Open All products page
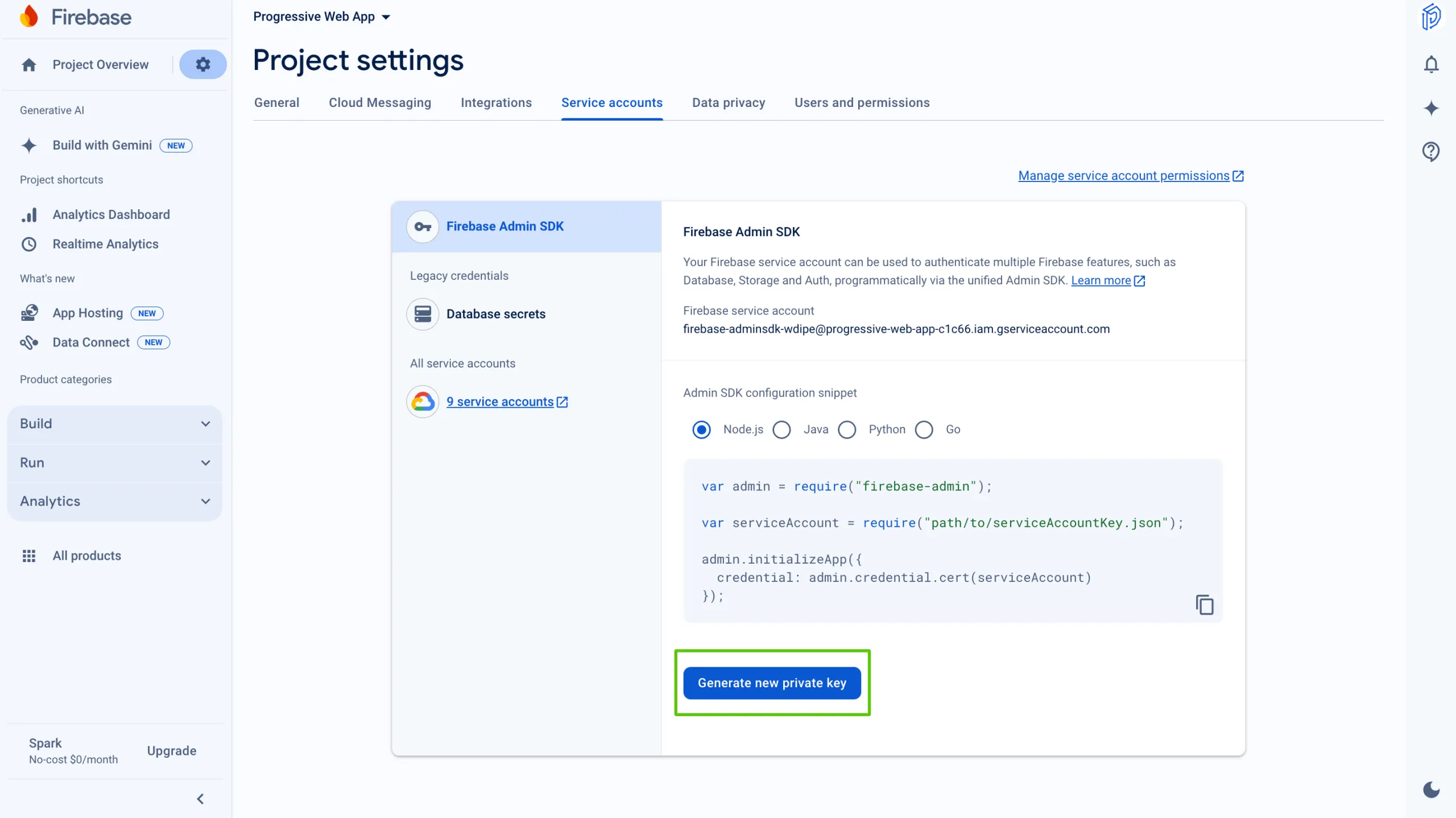The height and width of the screenshot is (818, 1456). (86, 556)
